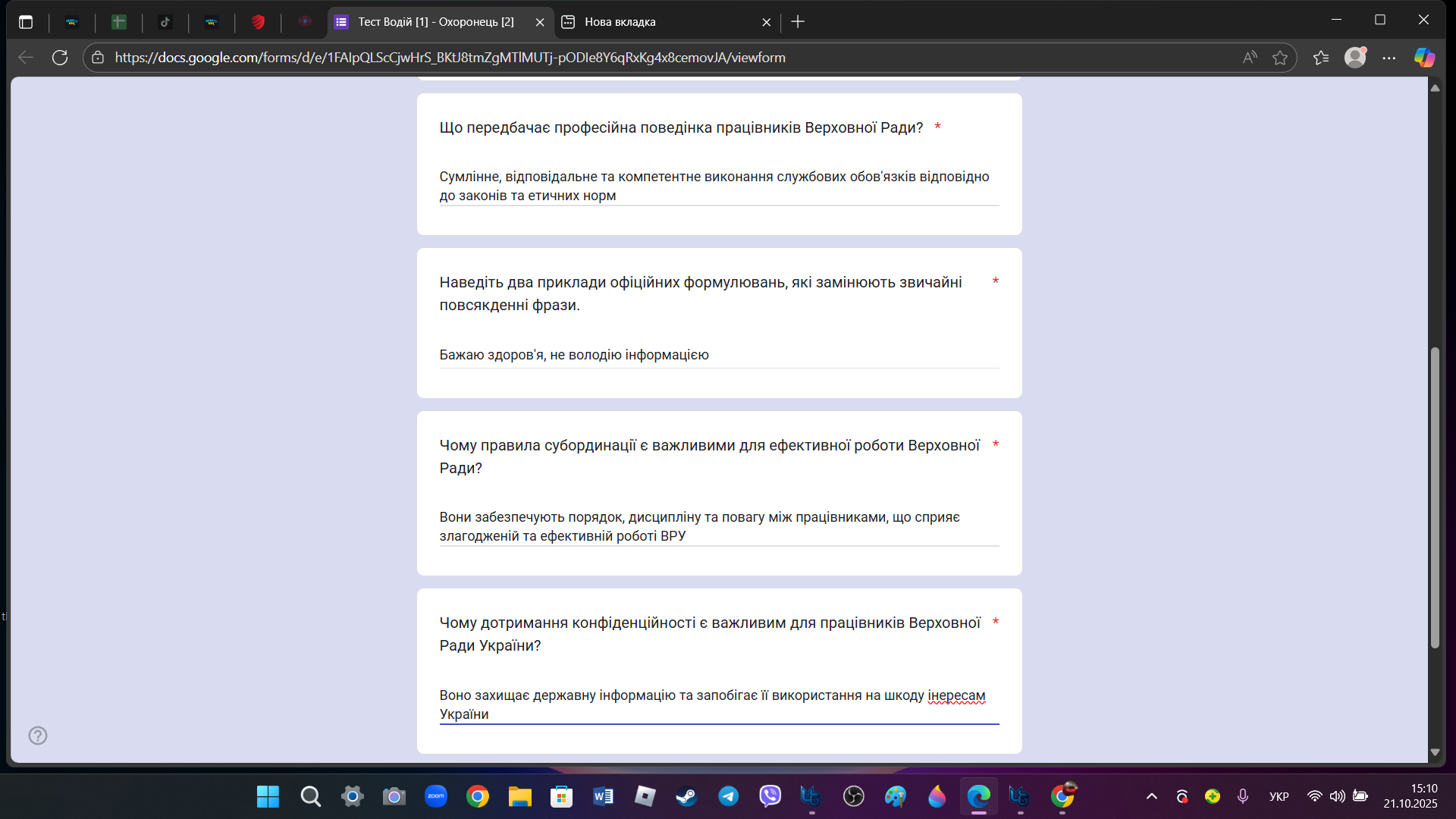Image resolution: width=1456 pixels, height=819 pixels.
Task: Open Settings and more ellipsis menu
Action: coord(1389,58)
